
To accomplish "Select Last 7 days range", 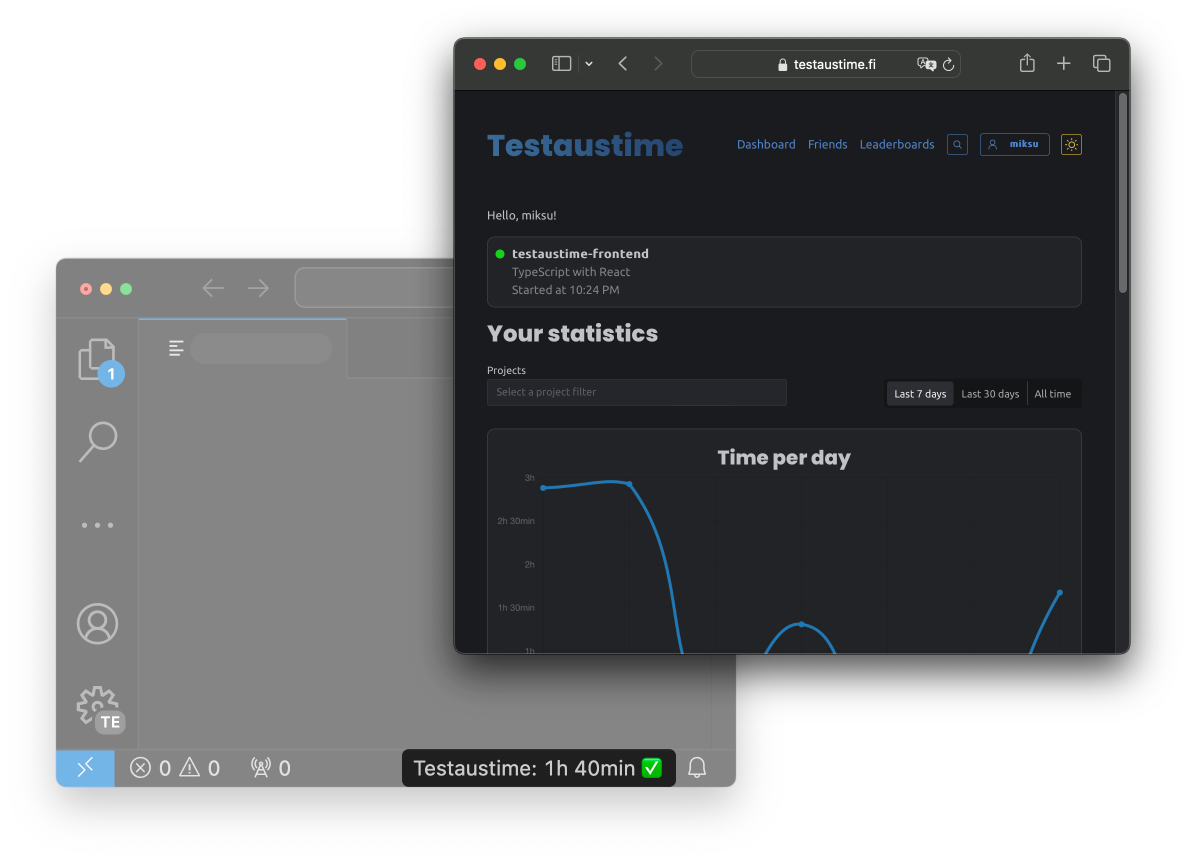I will (920, 393).
